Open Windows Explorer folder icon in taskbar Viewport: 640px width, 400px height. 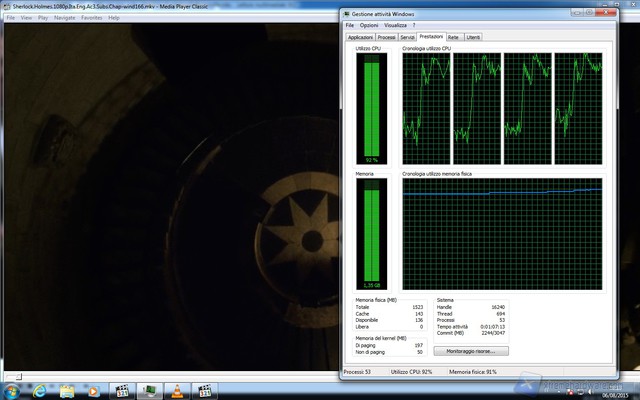point(66,390)
